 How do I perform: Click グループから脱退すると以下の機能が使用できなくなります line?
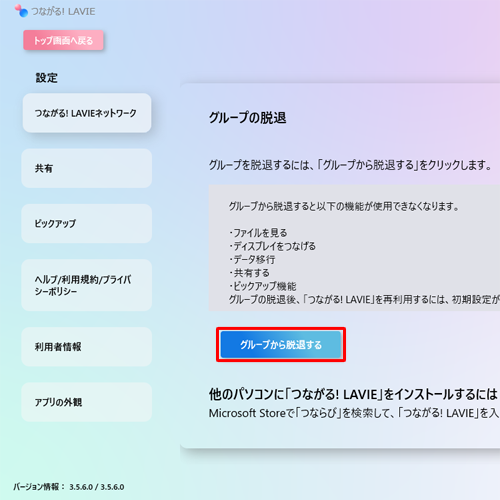click(x=344, y=207)
